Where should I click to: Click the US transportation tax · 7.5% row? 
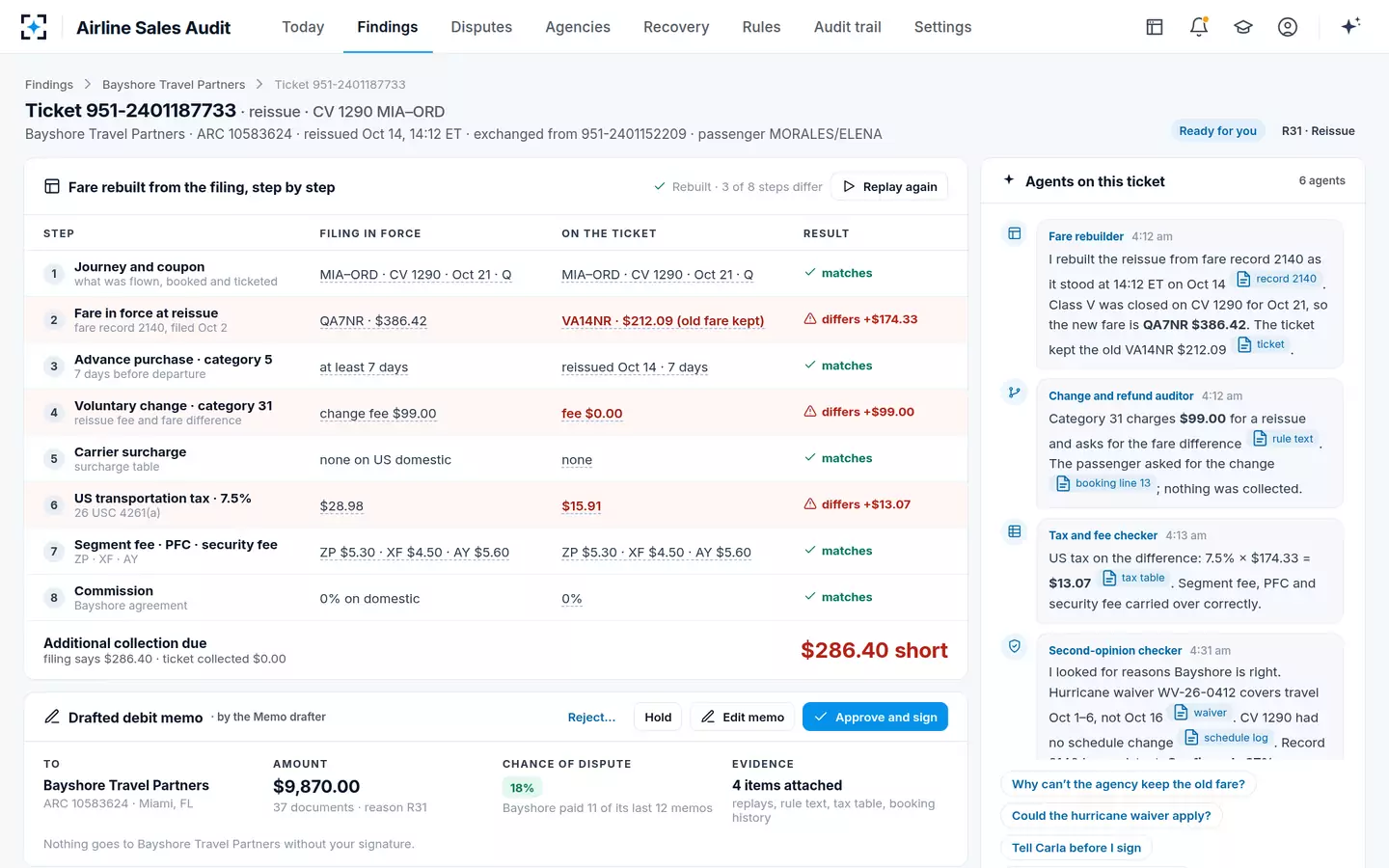(x=496, y=505)
